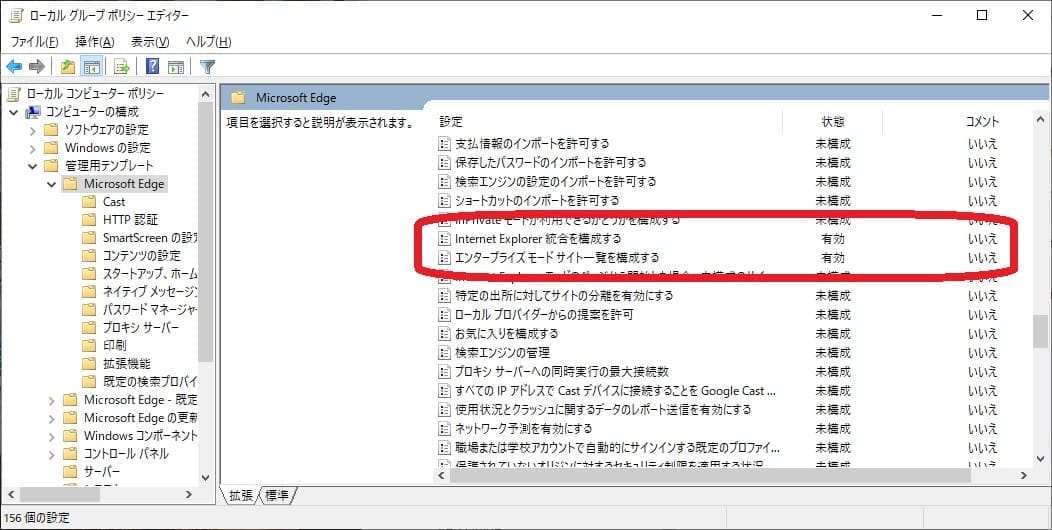Select the スタートアップ、ホーム tree item

(x=150, y=273)
